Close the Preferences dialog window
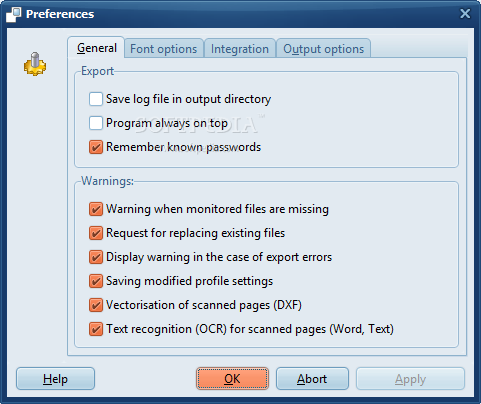This screenshot has width=481, height=404. coord(465,14)
